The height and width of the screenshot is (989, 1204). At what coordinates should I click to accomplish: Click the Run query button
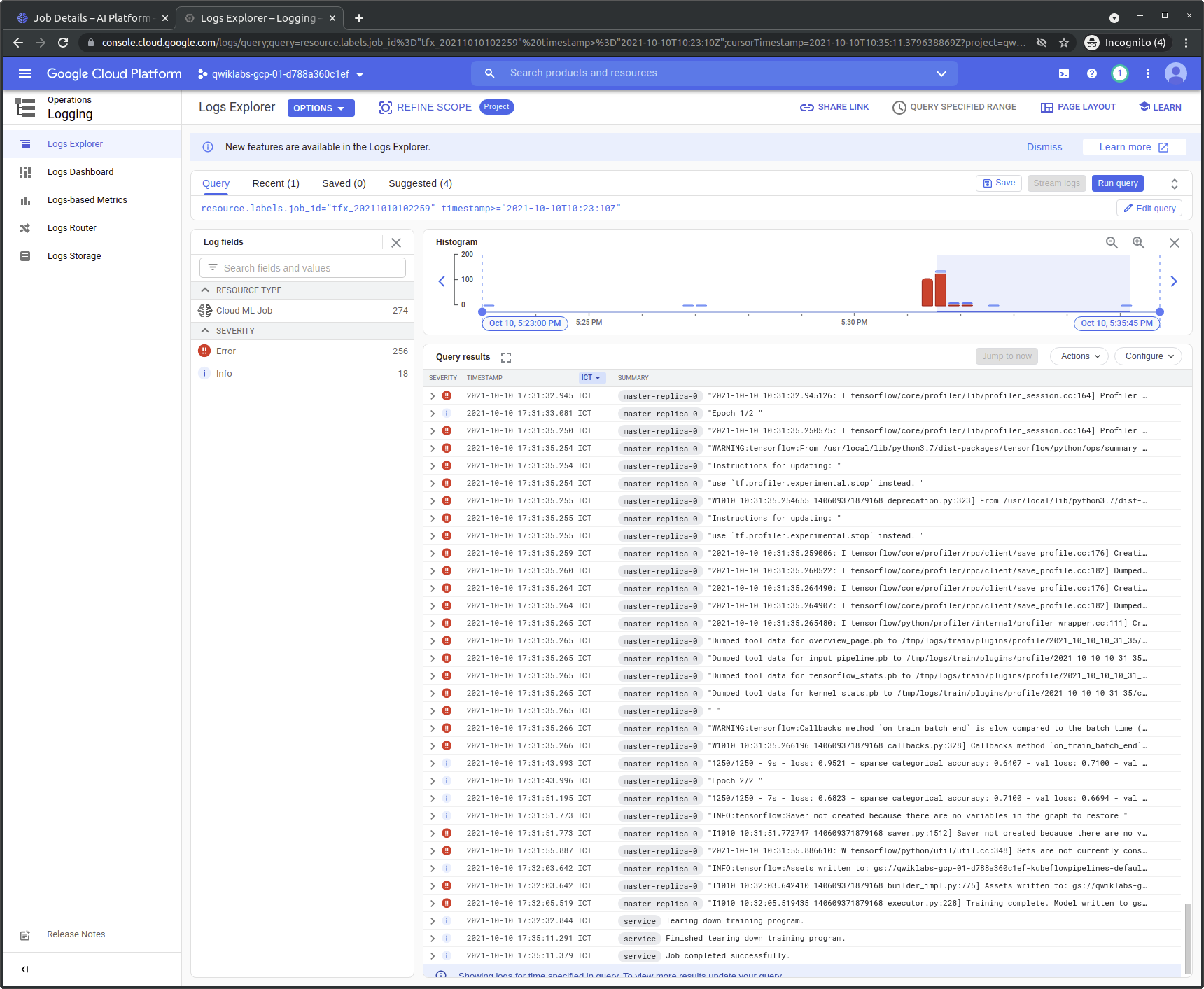tap(1117, 183)
